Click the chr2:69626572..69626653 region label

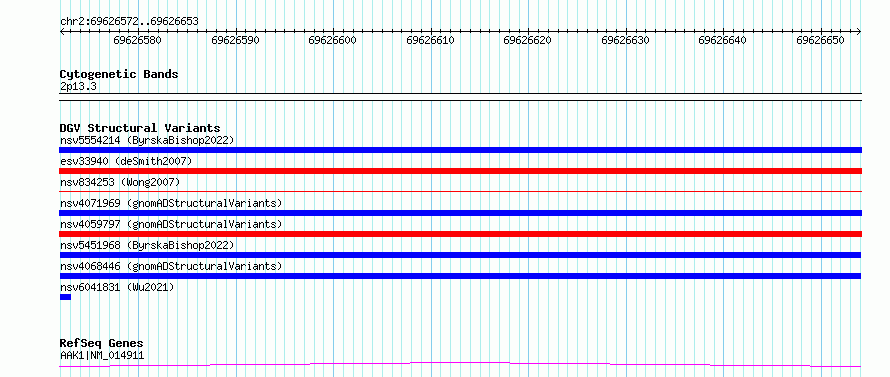click(129, 22)
